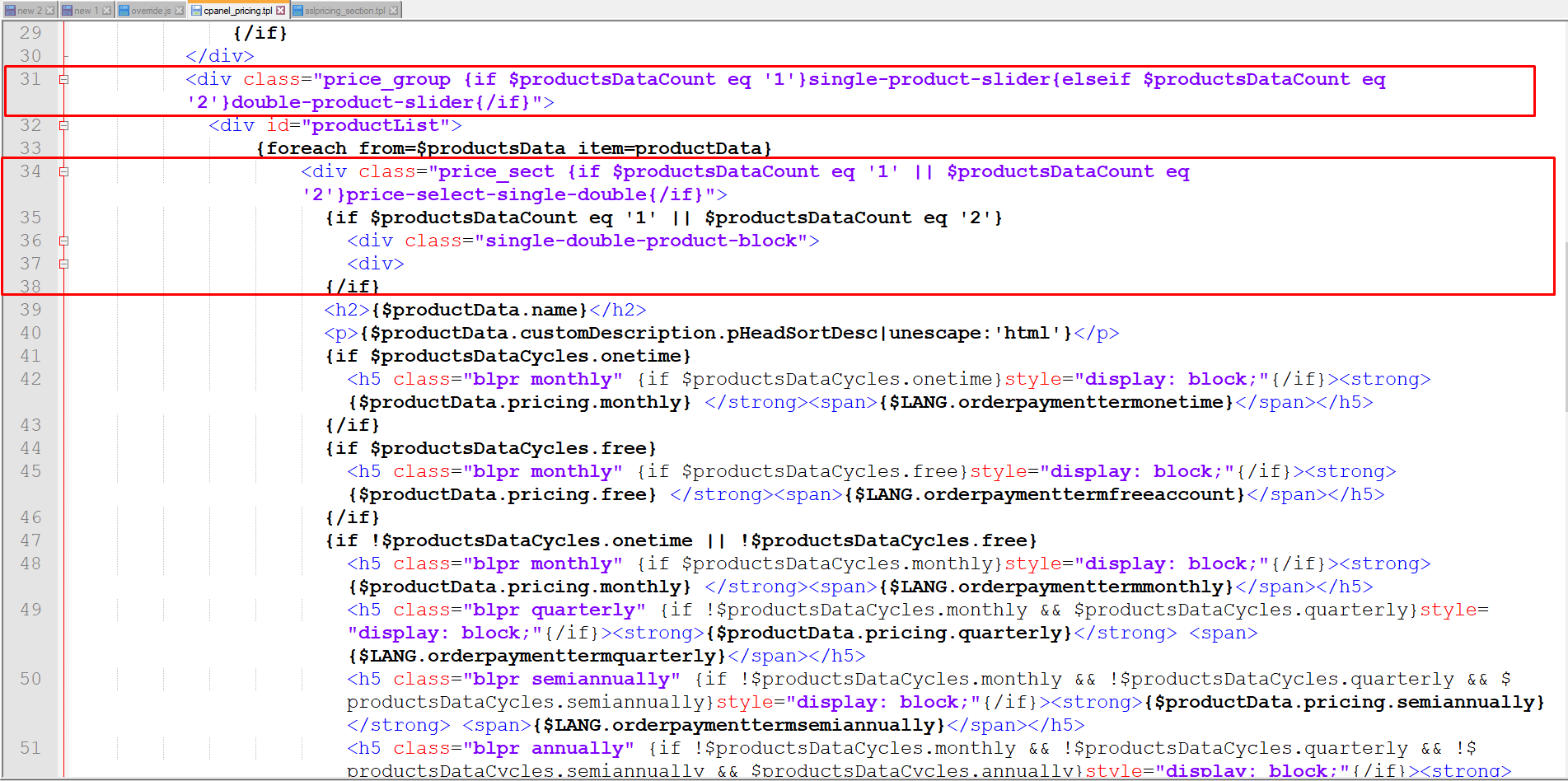This screenshot has width=1568, height=781.
Task: Close the cpanel_pricing.tpl tab
Action: pyautogui.click(x=281, y=11)
